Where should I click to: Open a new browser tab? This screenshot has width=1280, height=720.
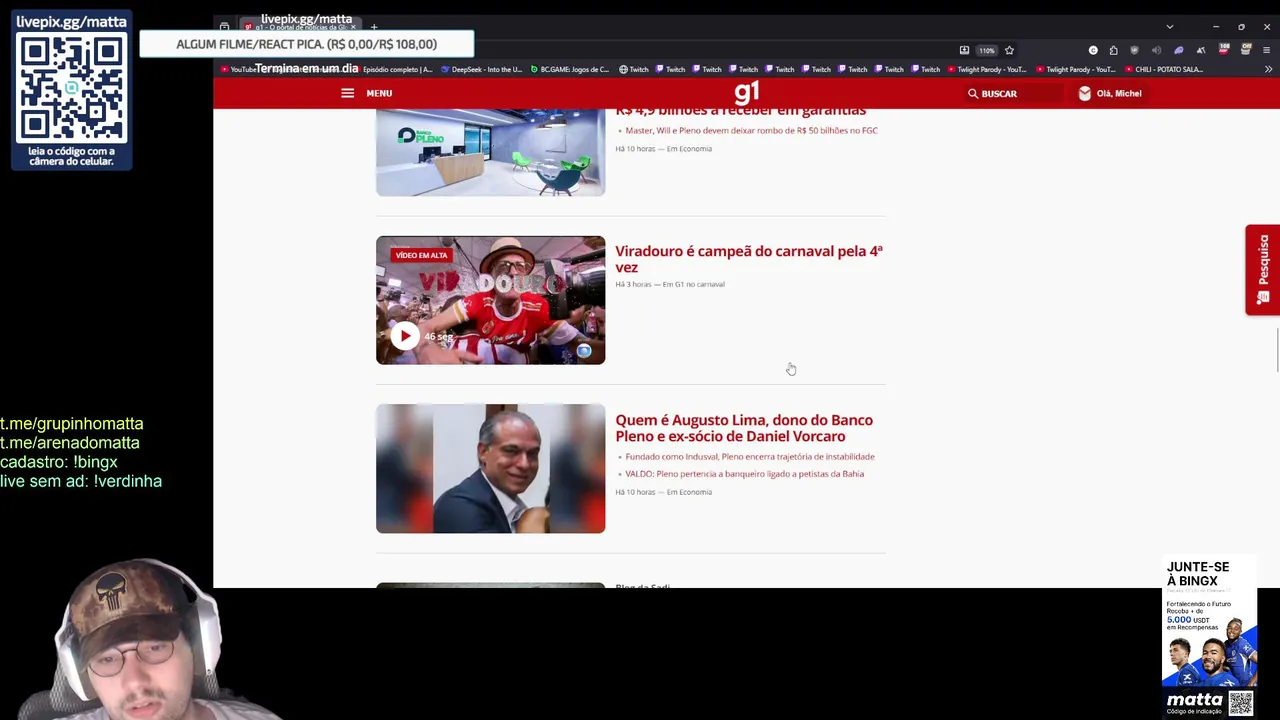click(374, 26)
